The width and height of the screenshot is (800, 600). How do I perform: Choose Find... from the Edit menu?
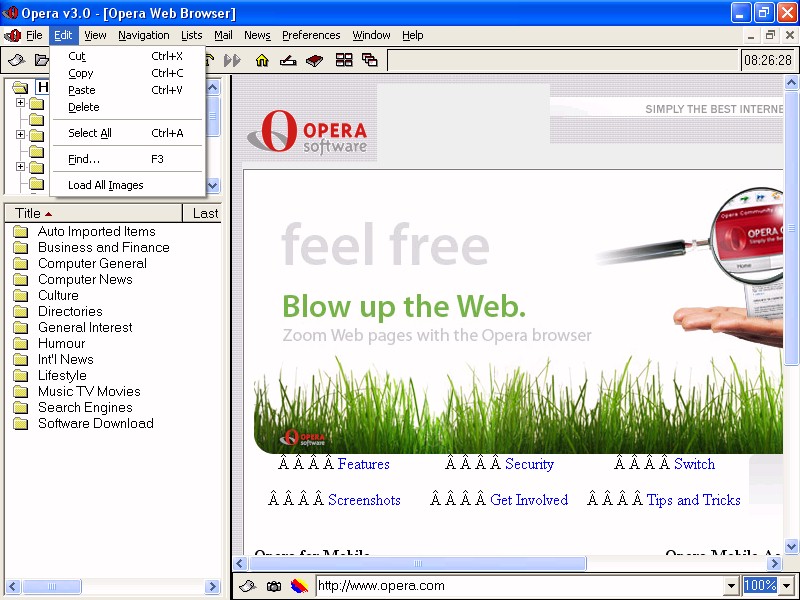click(128, 159)
